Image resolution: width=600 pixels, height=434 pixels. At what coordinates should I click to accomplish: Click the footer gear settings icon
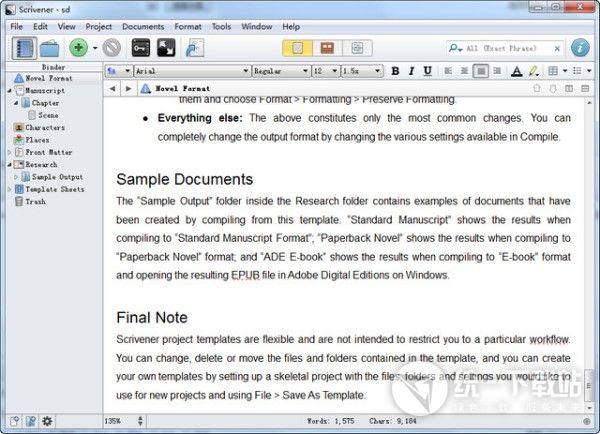(47, 421)
